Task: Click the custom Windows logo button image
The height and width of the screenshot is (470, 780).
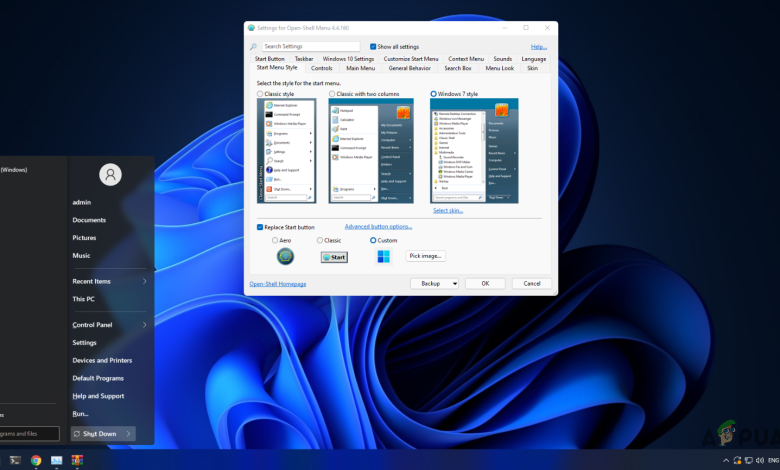Action: 383,257
